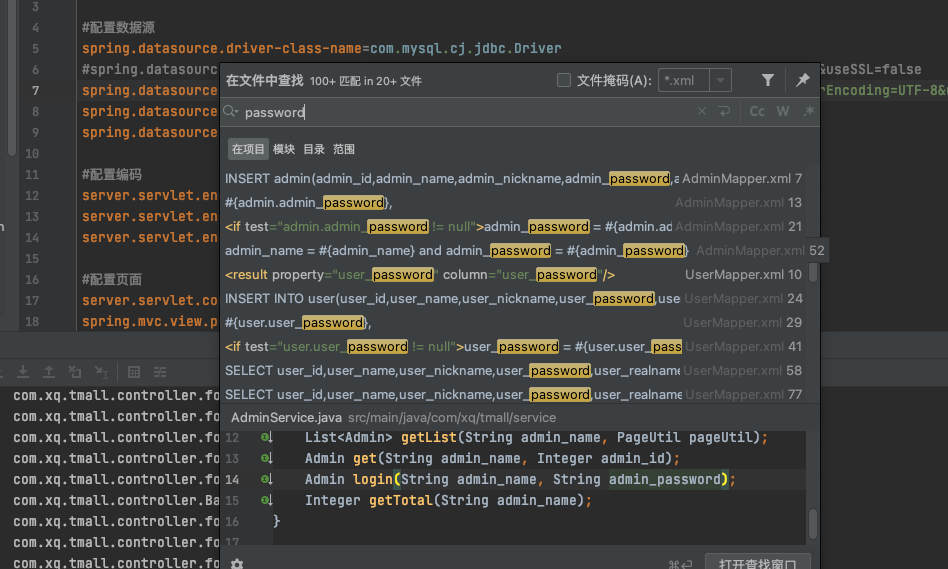Select result AdminMapper.xml line 21
The image size is (948, 569).
pyautogui.click(x=514, y=226)
